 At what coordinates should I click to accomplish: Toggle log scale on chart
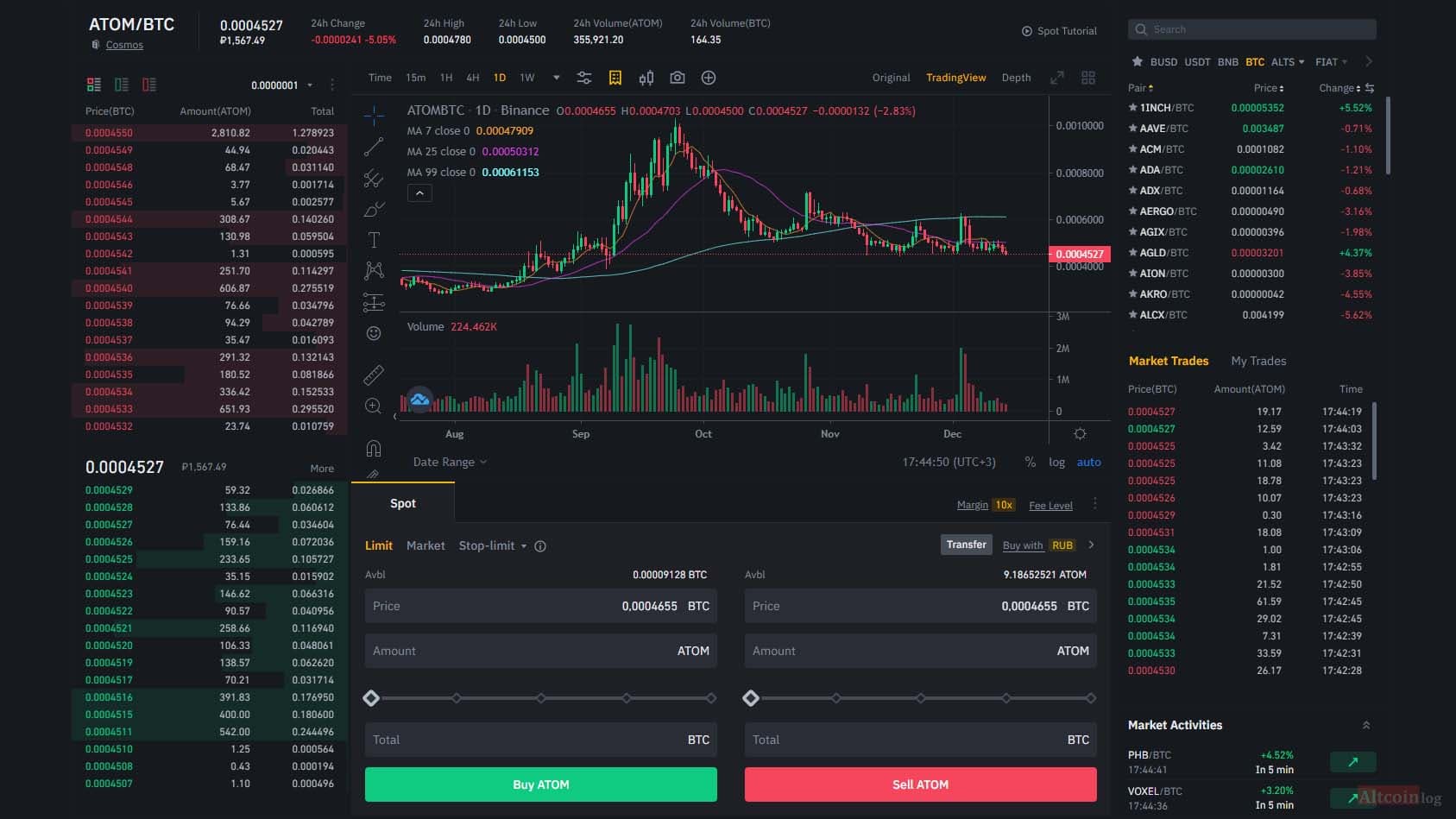[x=1056, y=463]
